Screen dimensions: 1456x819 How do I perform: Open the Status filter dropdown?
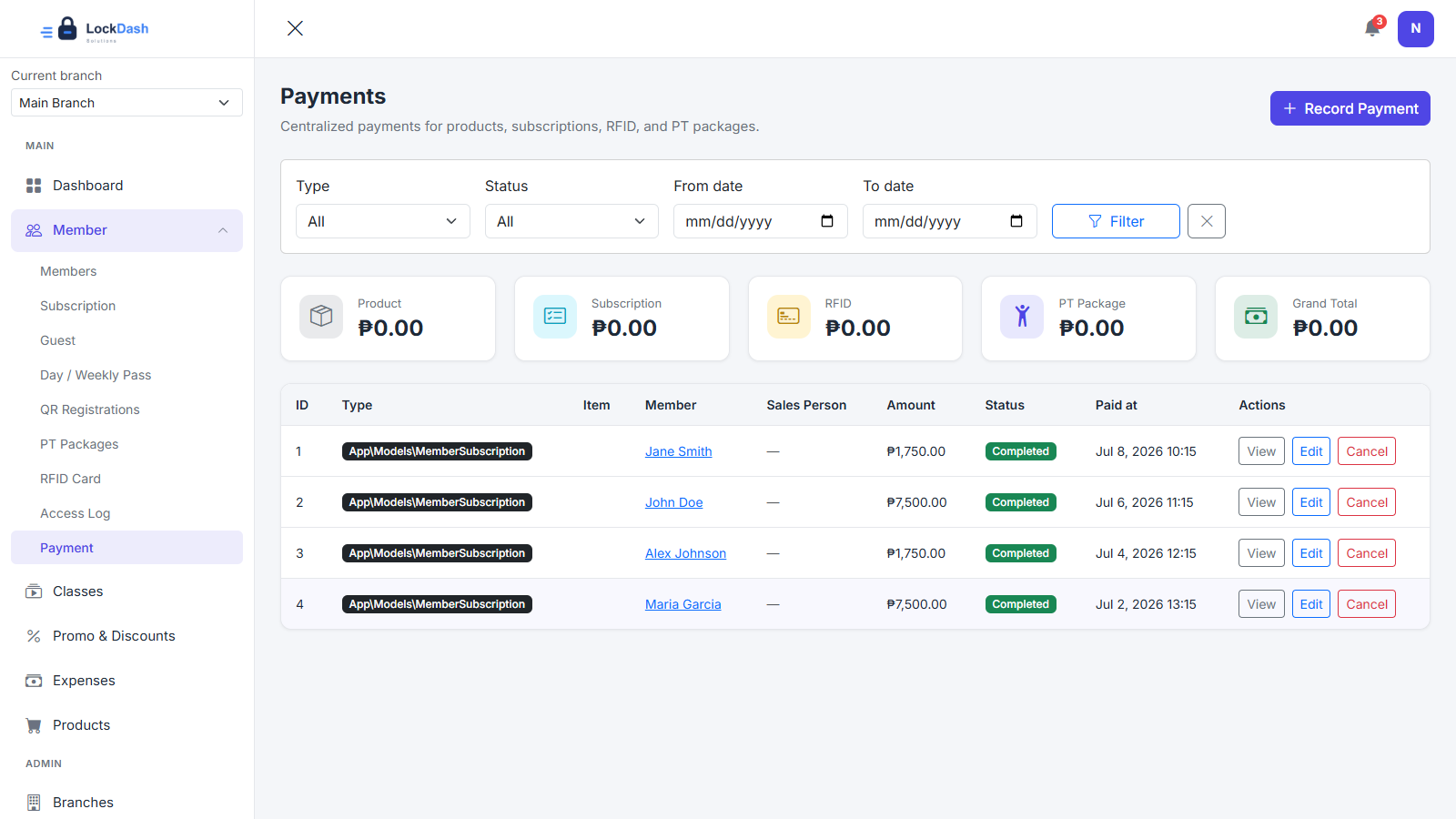571,221
